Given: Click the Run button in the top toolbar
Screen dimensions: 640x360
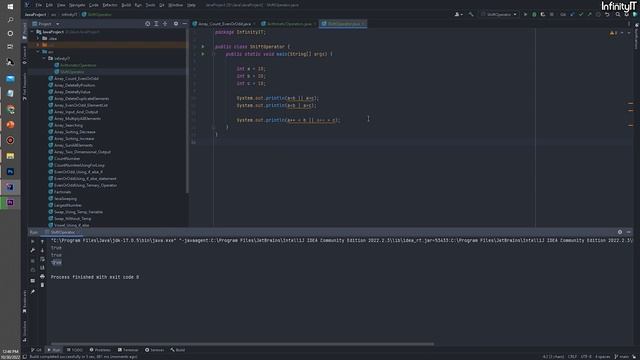Looking at the screenshot, I should [x=525, y=14].
